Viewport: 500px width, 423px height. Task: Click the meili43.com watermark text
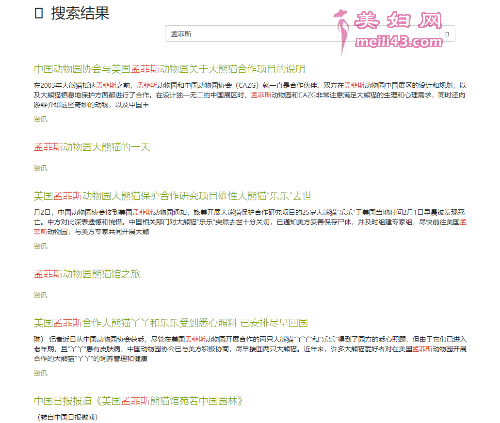point(399,42)
